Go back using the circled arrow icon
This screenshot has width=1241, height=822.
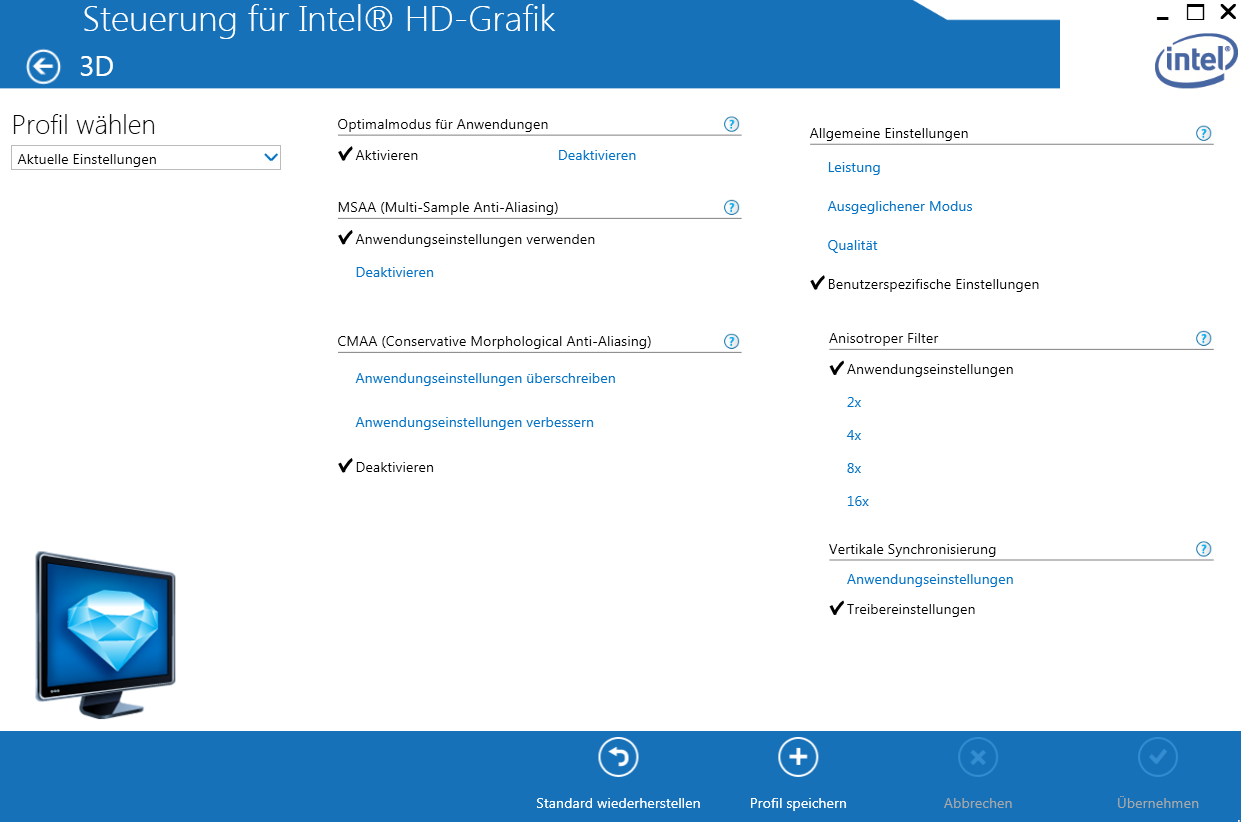pos(43,67)
